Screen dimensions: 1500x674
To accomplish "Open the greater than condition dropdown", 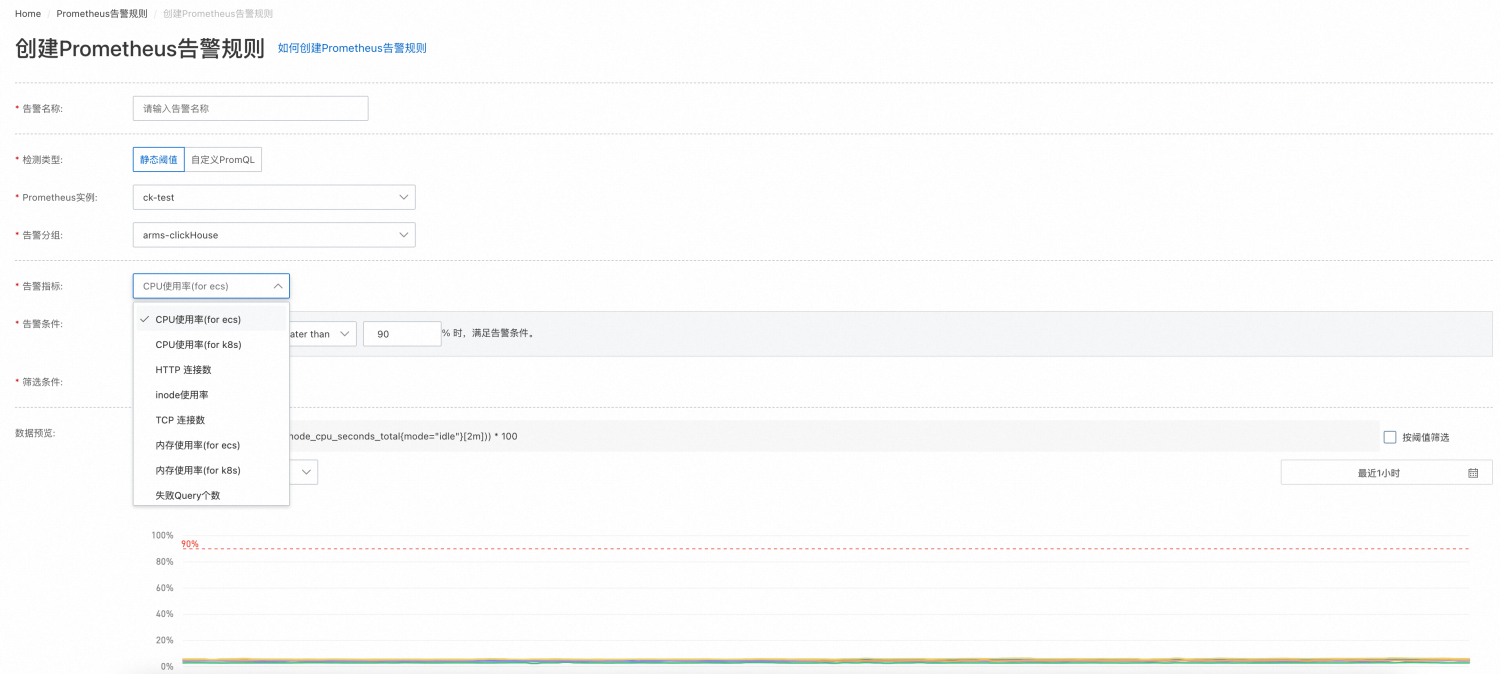I will pyautogui.click(x=322, y=334).
